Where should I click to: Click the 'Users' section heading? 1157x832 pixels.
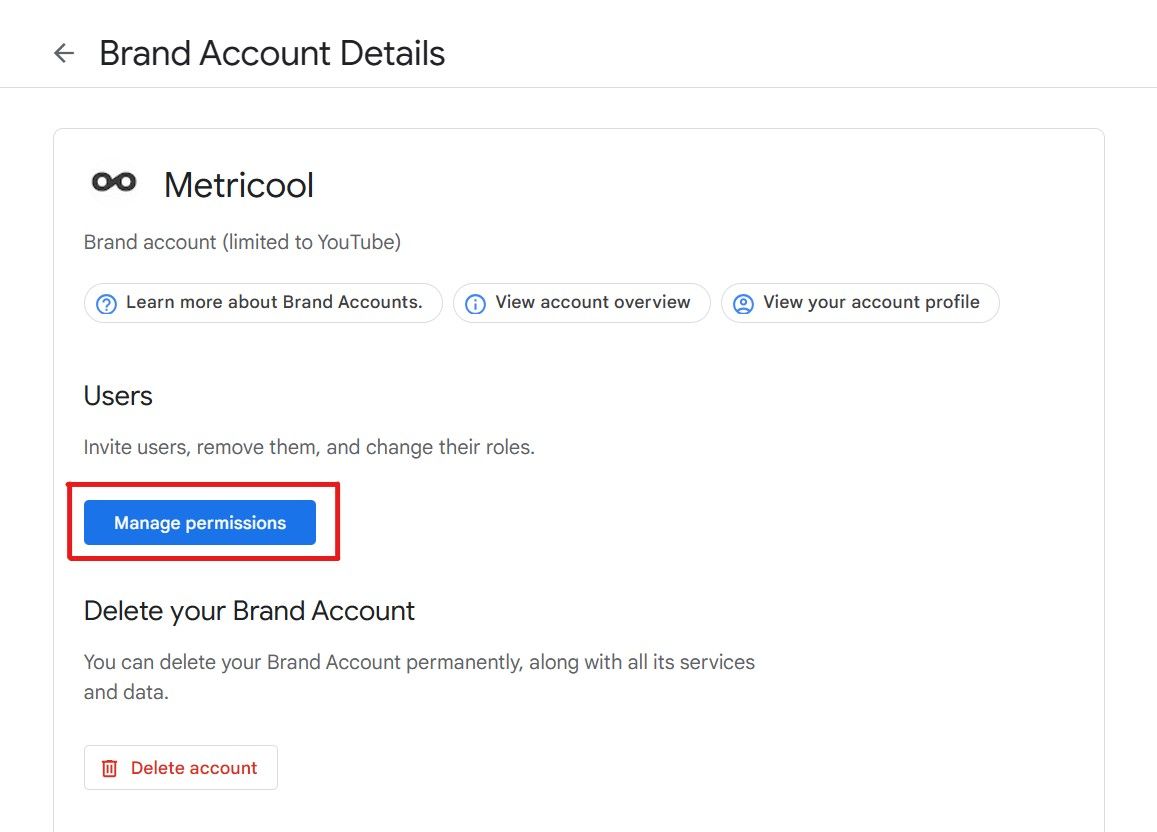point(118,396)
